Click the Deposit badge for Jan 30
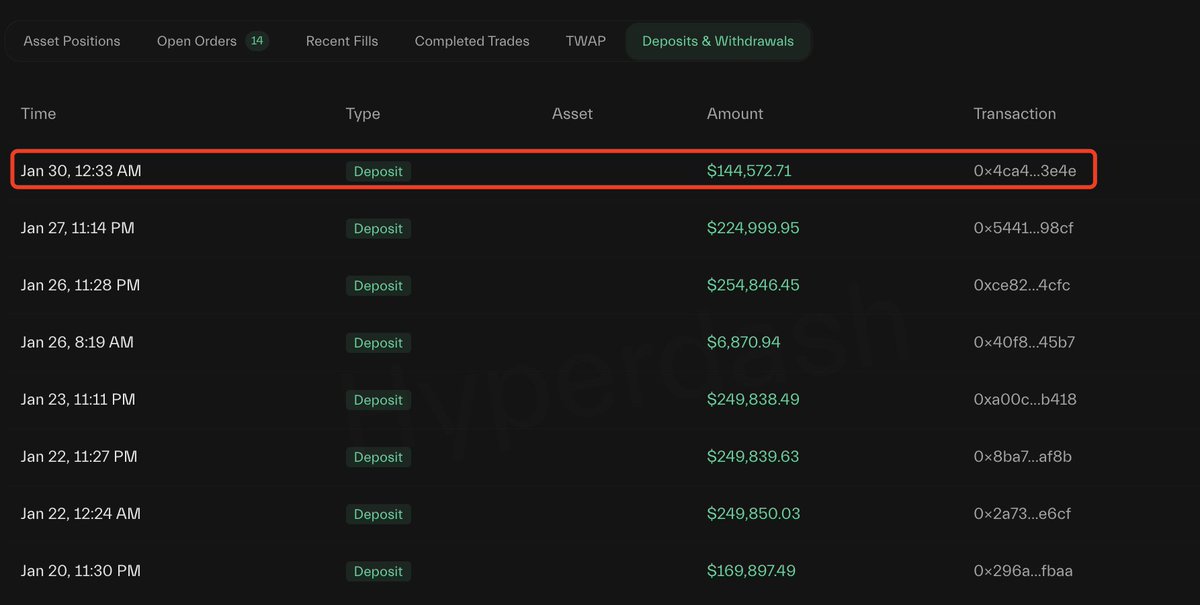The image size is (1200, 605). coord(378,172)
